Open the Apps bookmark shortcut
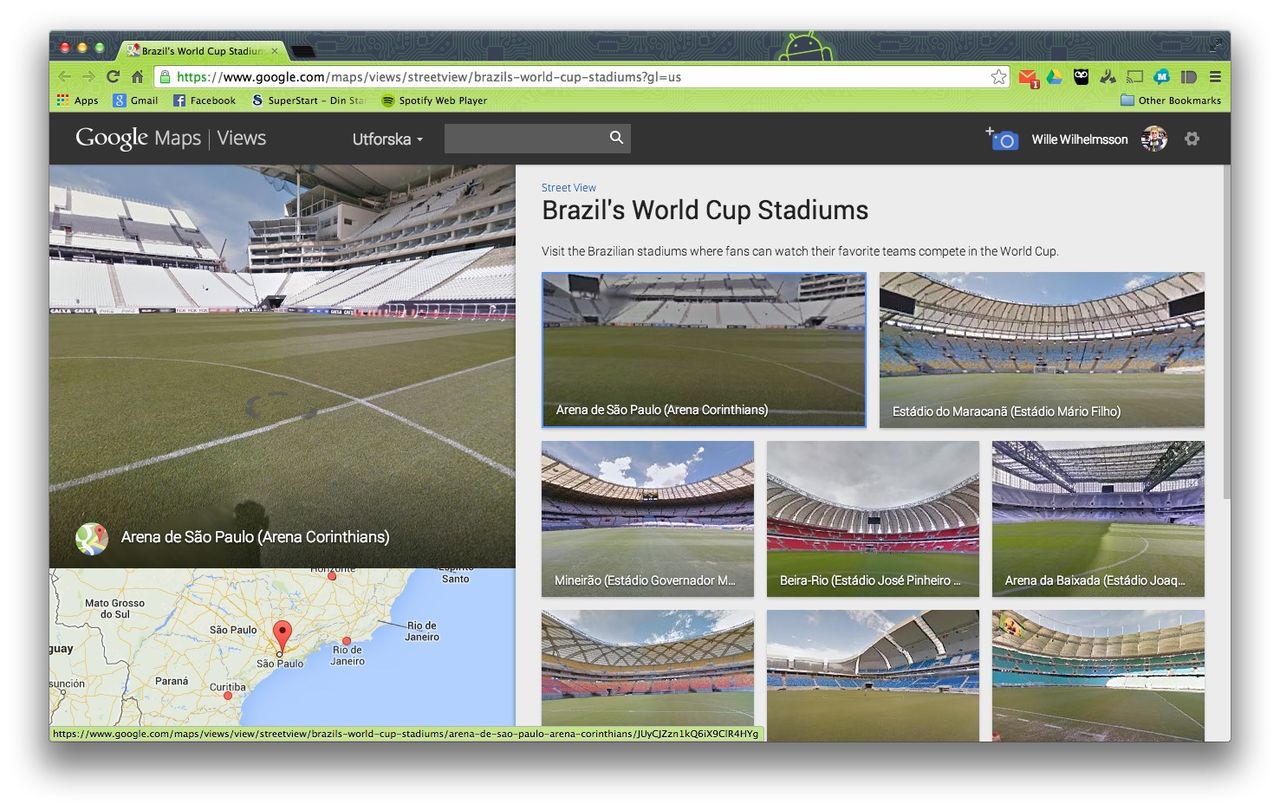This screenshot has width=1280, height=810. point(77,100)
